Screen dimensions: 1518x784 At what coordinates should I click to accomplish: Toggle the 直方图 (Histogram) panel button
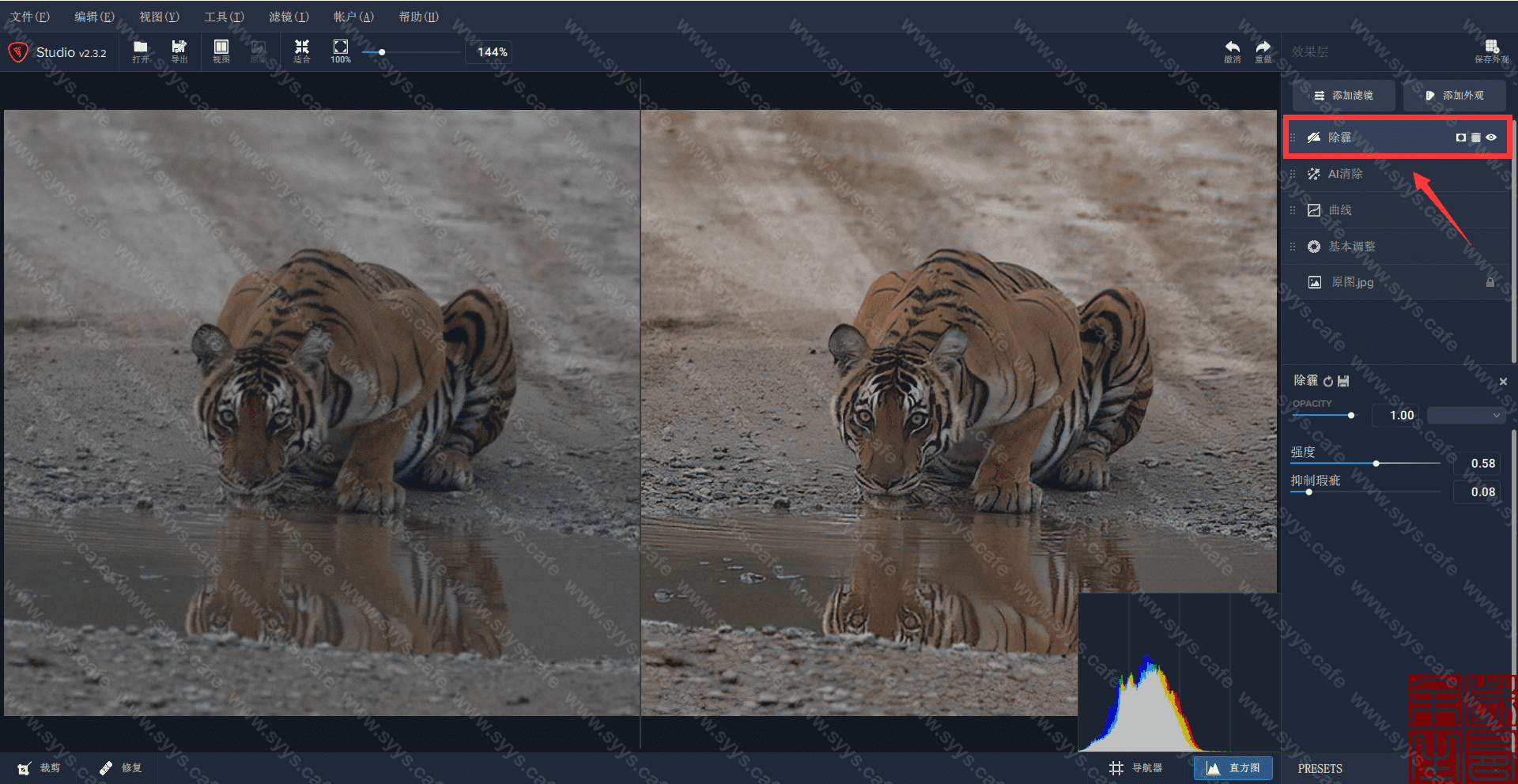[x=1233, y=768]
